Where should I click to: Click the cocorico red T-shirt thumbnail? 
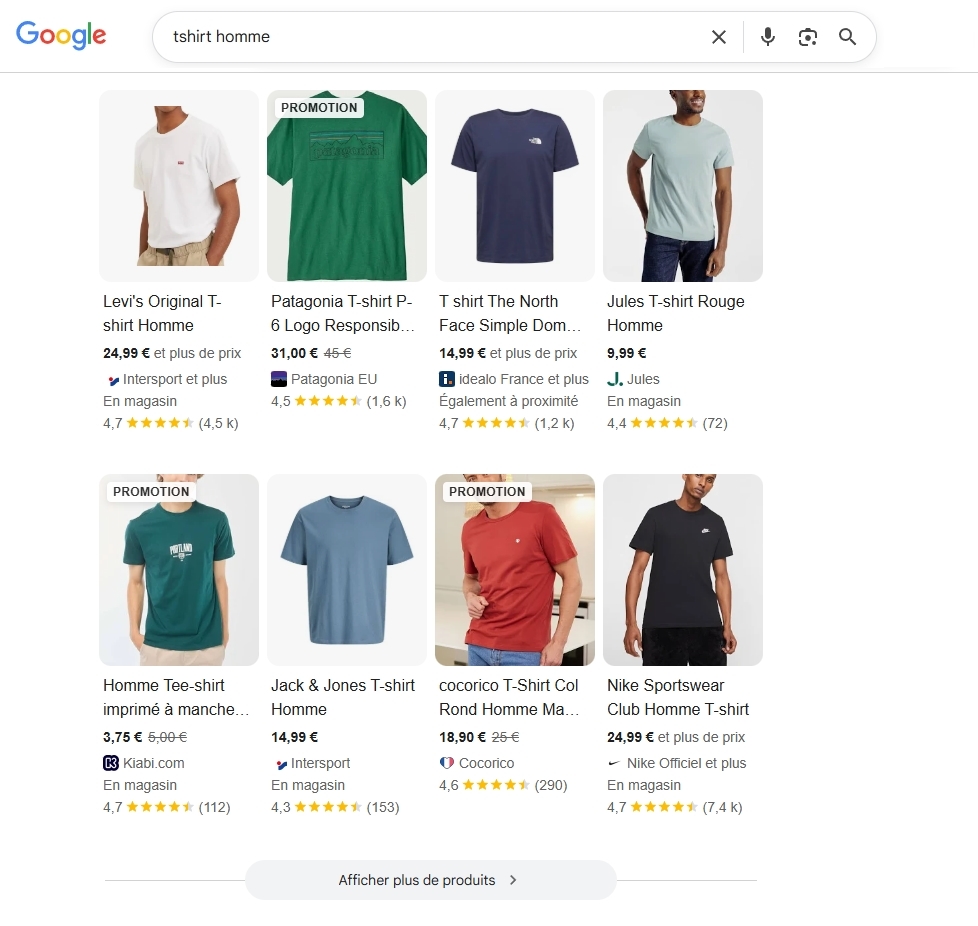[x=514, y=570]
